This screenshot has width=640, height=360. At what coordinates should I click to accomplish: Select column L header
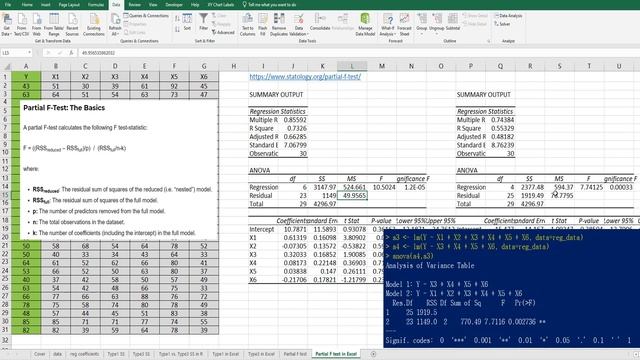click(352, 66)
